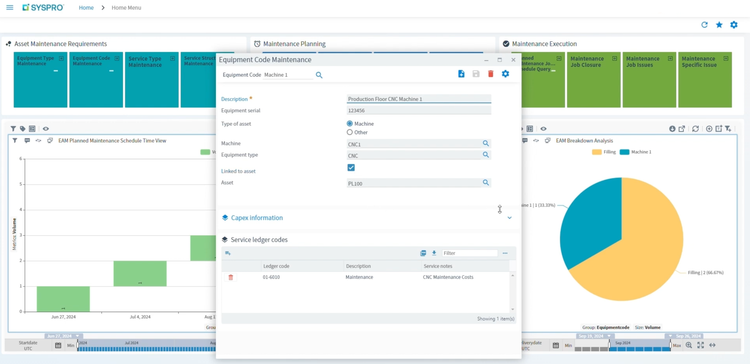
Task: Toggle the eye view icon on the left dashboard
Action: tap(46, 129)
